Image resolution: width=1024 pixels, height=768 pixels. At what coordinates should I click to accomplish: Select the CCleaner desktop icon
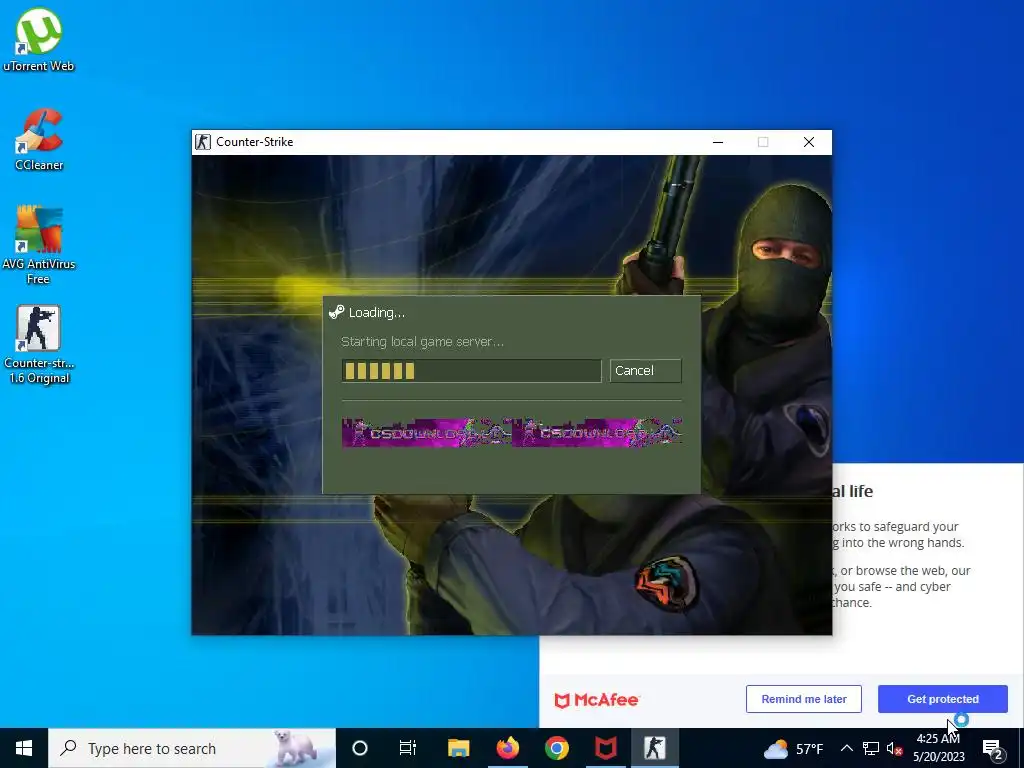(x=39, y=139)
